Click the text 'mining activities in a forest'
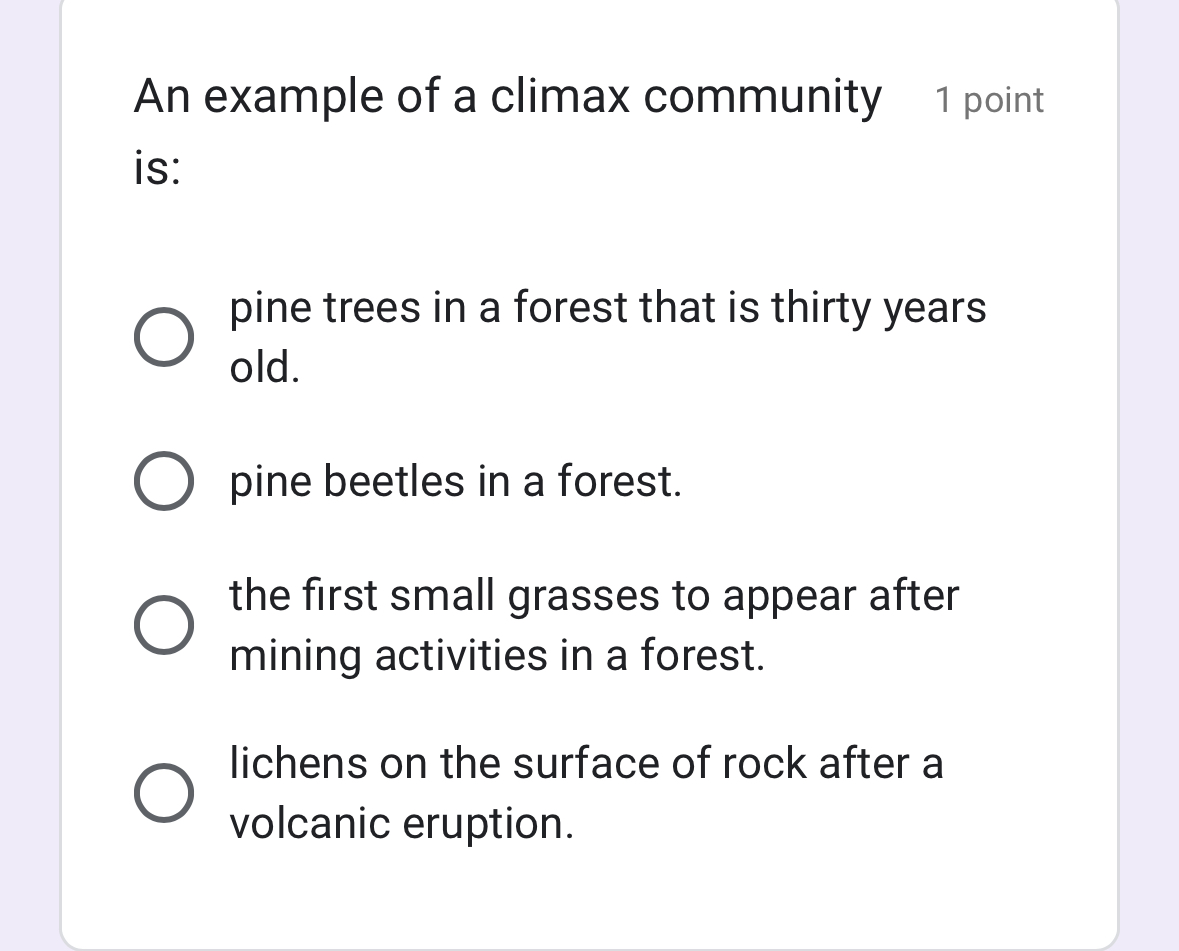The width and height of the screenshot is (1179, 951). pyautogui.click(x=496, y=655)
